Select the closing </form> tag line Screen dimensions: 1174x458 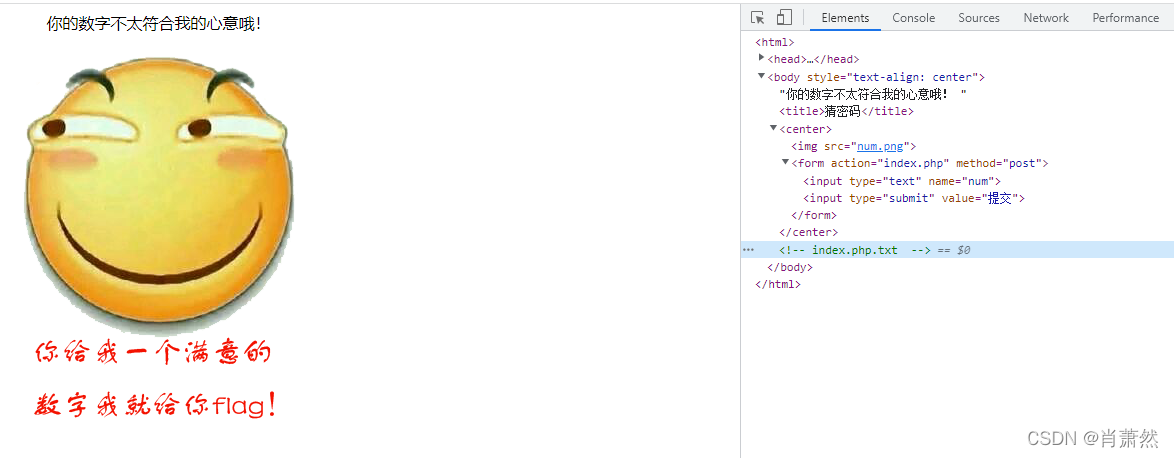coord(814,216)
